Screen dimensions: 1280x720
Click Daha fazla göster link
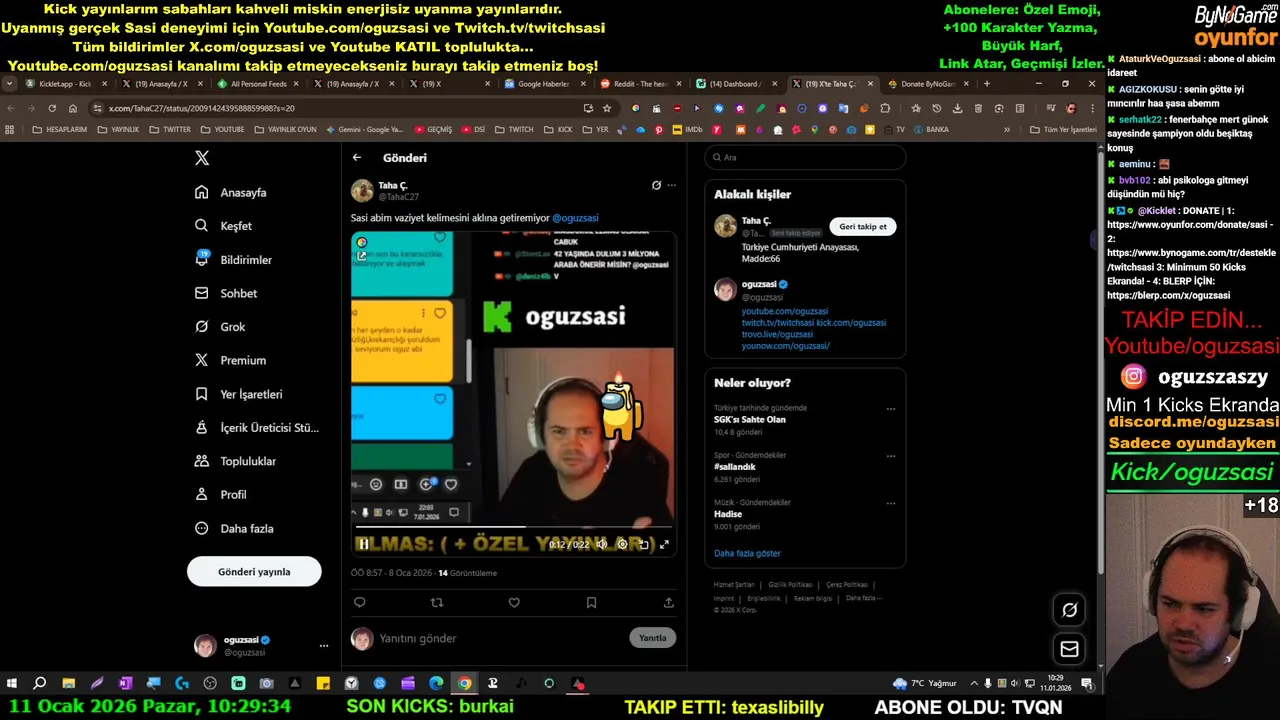[x=747, y=553]
